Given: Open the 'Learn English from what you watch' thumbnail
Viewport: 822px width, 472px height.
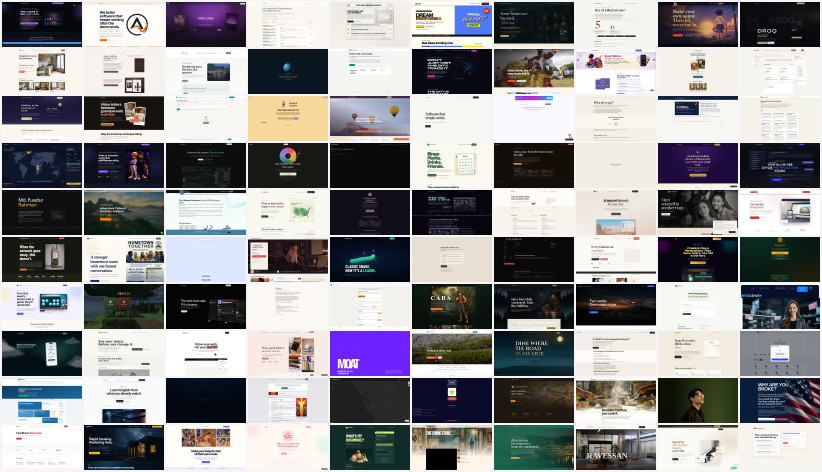Looking at the screenshot, I should point(124,401).
